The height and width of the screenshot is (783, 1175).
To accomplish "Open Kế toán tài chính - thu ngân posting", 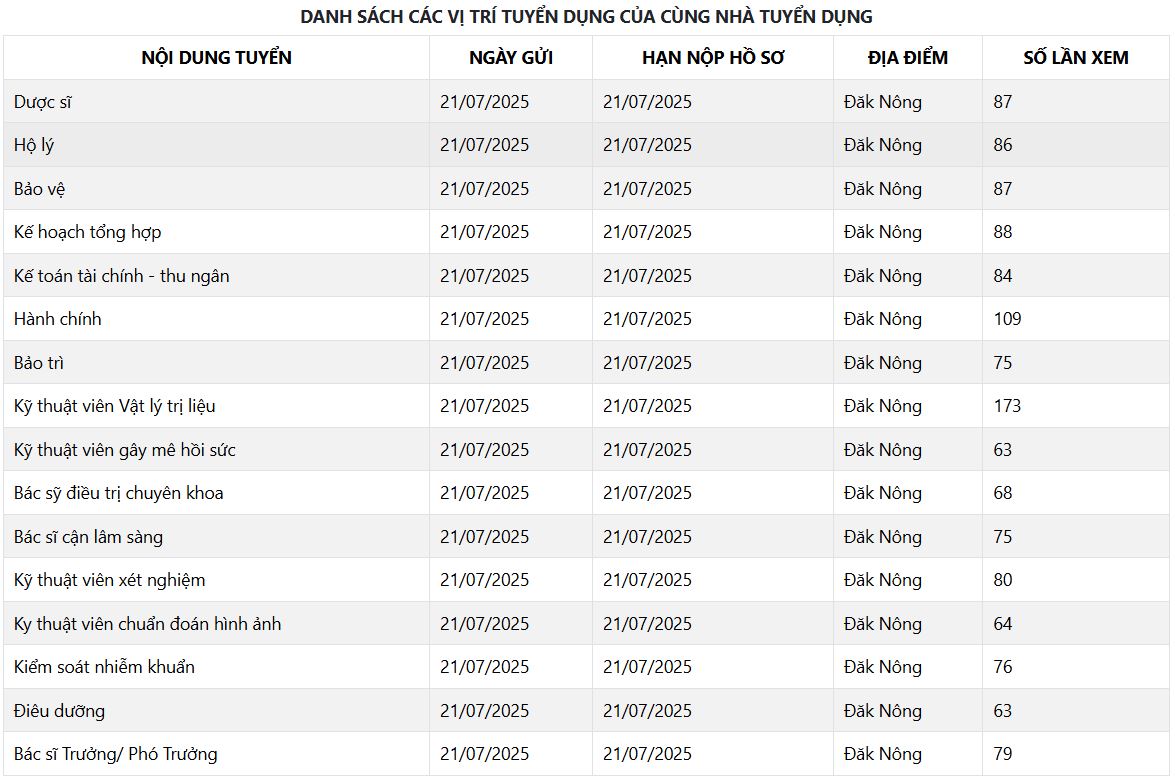I will point(121,276).
